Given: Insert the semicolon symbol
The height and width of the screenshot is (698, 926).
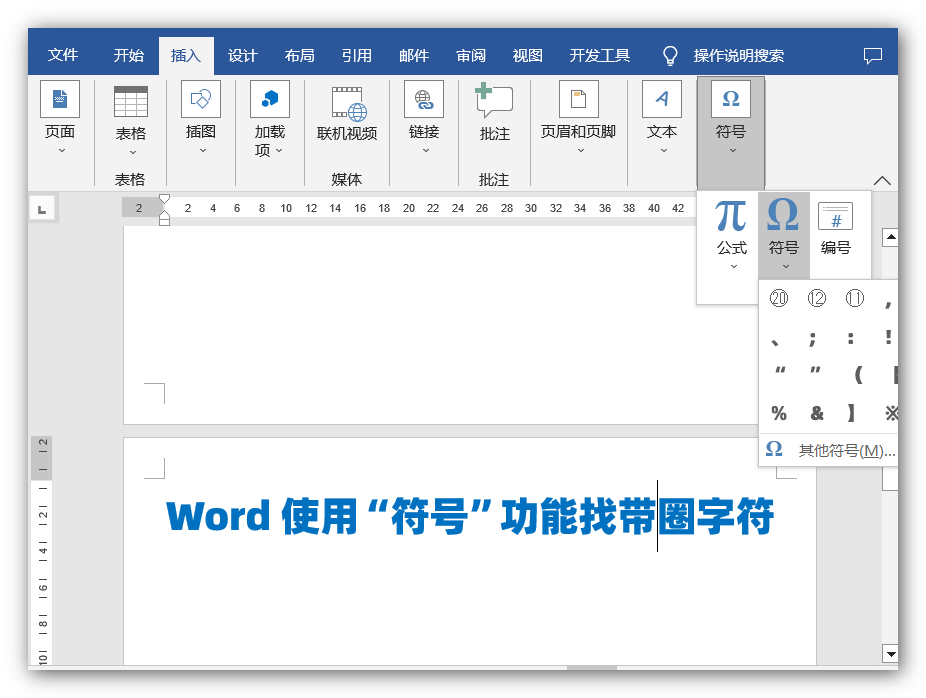Looking at the screenshot, I should [813, 338].
